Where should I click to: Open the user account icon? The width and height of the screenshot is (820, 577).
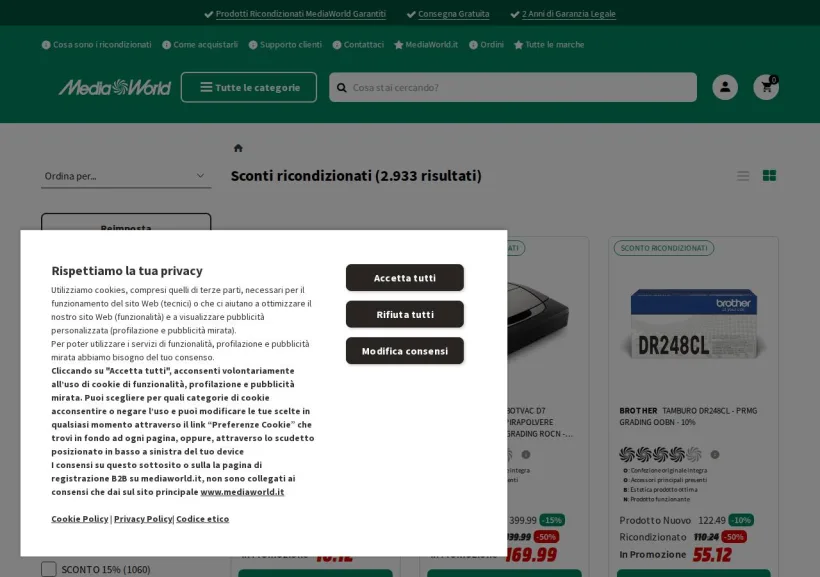coord(725,87)
